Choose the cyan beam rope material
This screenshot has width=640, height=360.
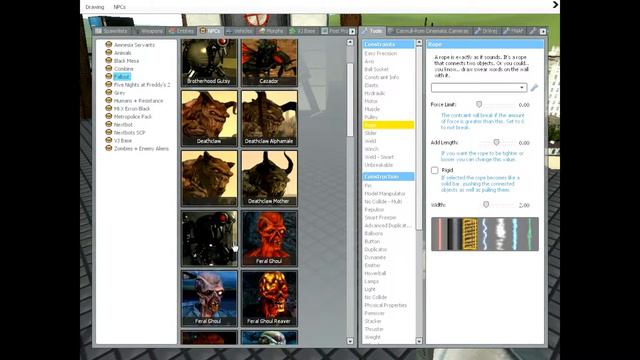515,234
